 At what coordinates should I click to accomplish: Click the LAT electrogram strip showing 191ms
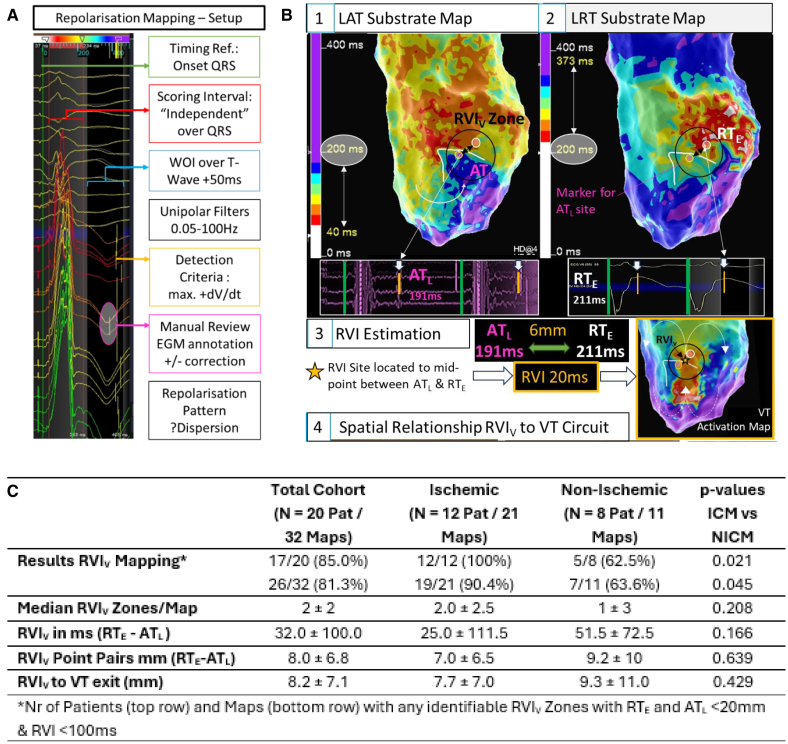[x=429, y=288]
